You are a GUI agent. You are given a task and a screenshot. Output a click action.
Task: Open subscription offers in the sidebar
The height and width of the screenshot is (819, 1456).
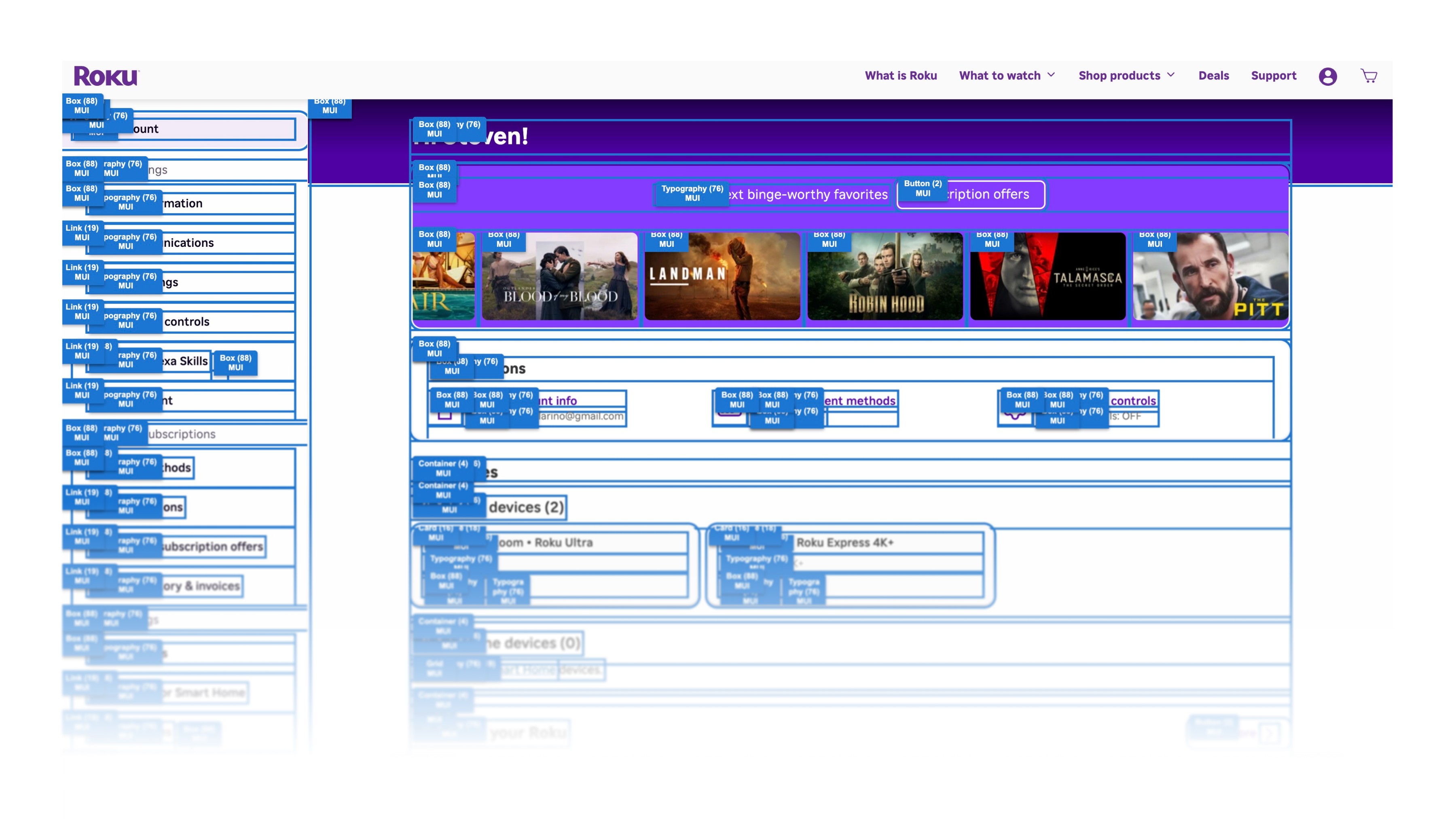pos(212,546)
